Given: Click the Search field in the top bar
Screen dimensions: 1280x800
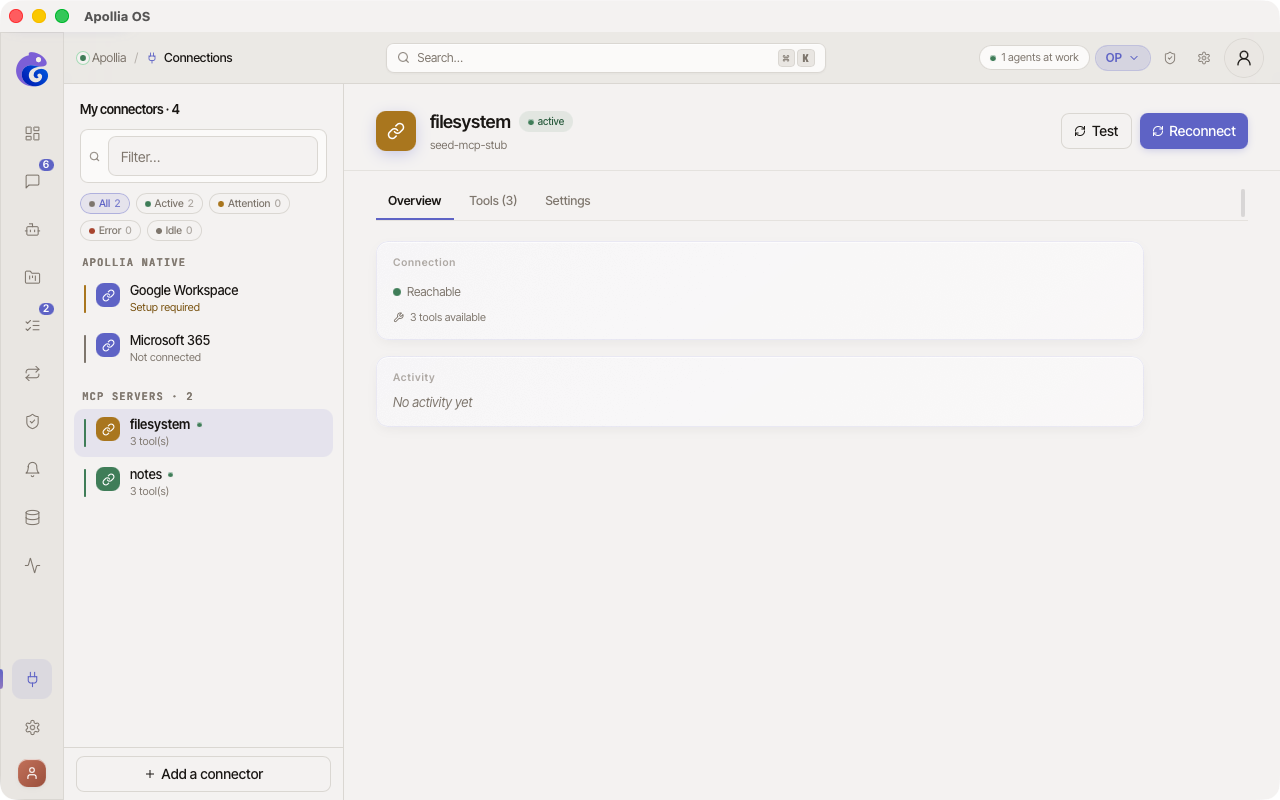Looking at the screenshot, I should coord(606,58).
